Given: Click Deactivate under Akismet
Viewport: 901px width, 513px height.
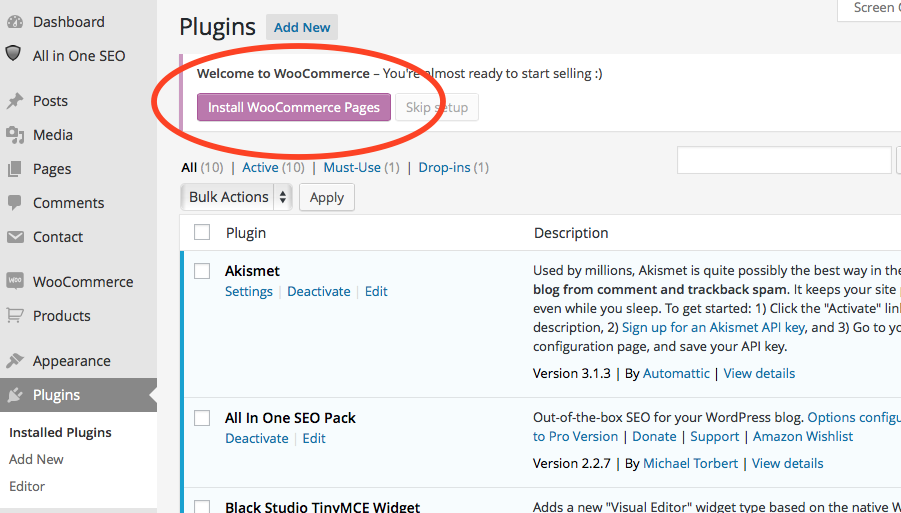Looking at the screenshot, I should click(x=318, y=291).
